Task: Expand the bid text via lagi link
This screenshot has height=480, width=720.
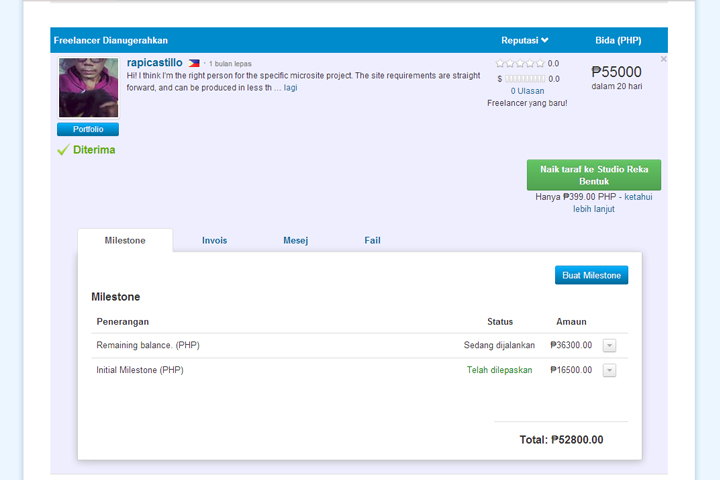Action: pyautogui.click(x=290, y=88)
